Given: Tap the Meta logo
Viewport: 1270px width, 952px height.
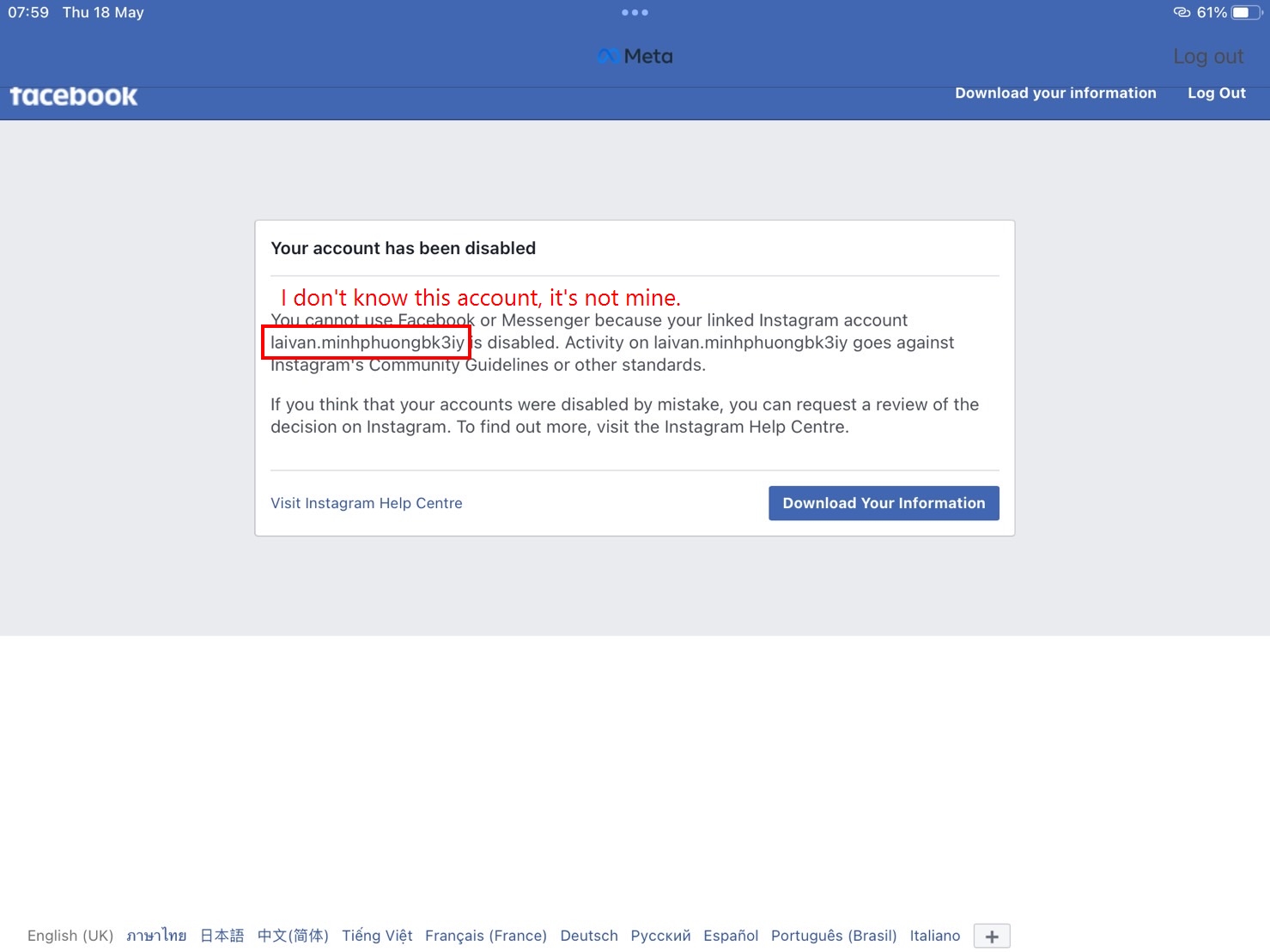Looking at the screenshot, I should (x=635, y=57).
